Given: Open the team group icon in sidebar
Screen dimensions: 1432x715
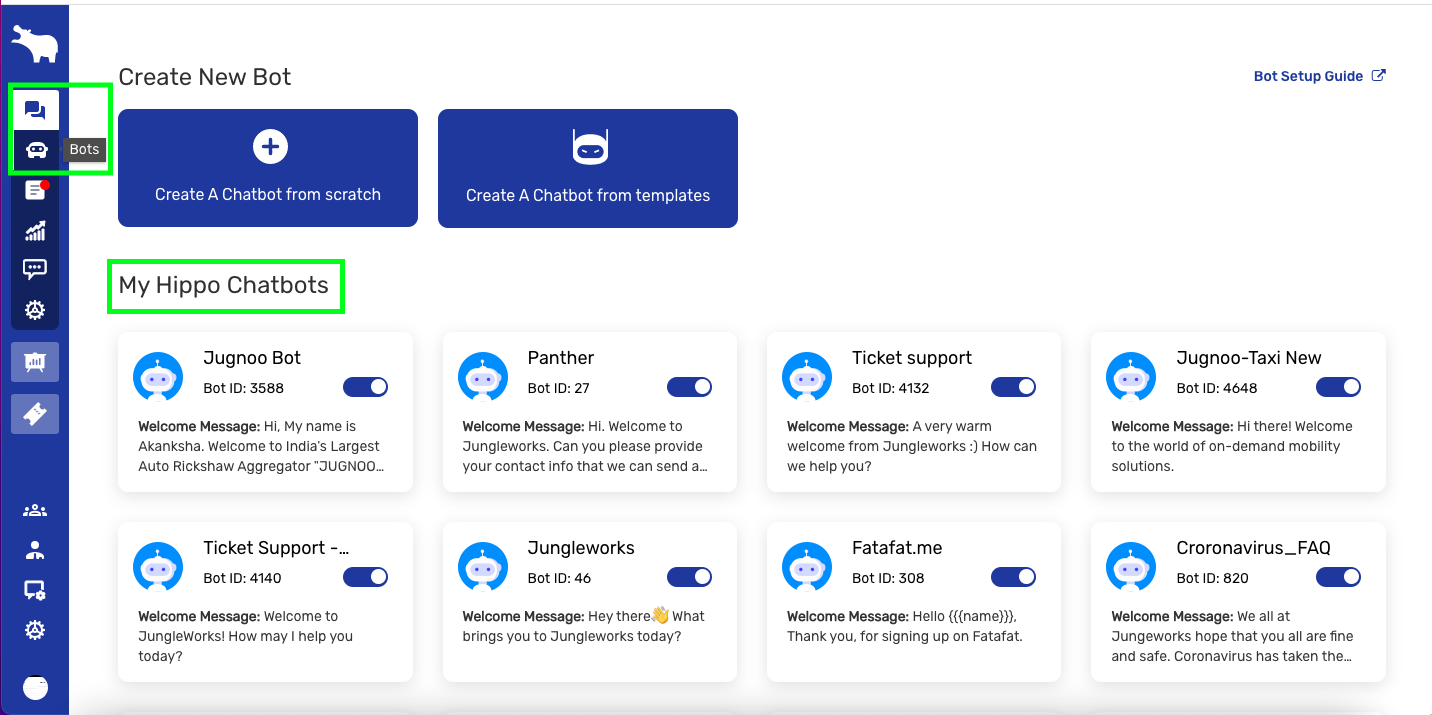Looking at the screenshot, I should (35, 511).
